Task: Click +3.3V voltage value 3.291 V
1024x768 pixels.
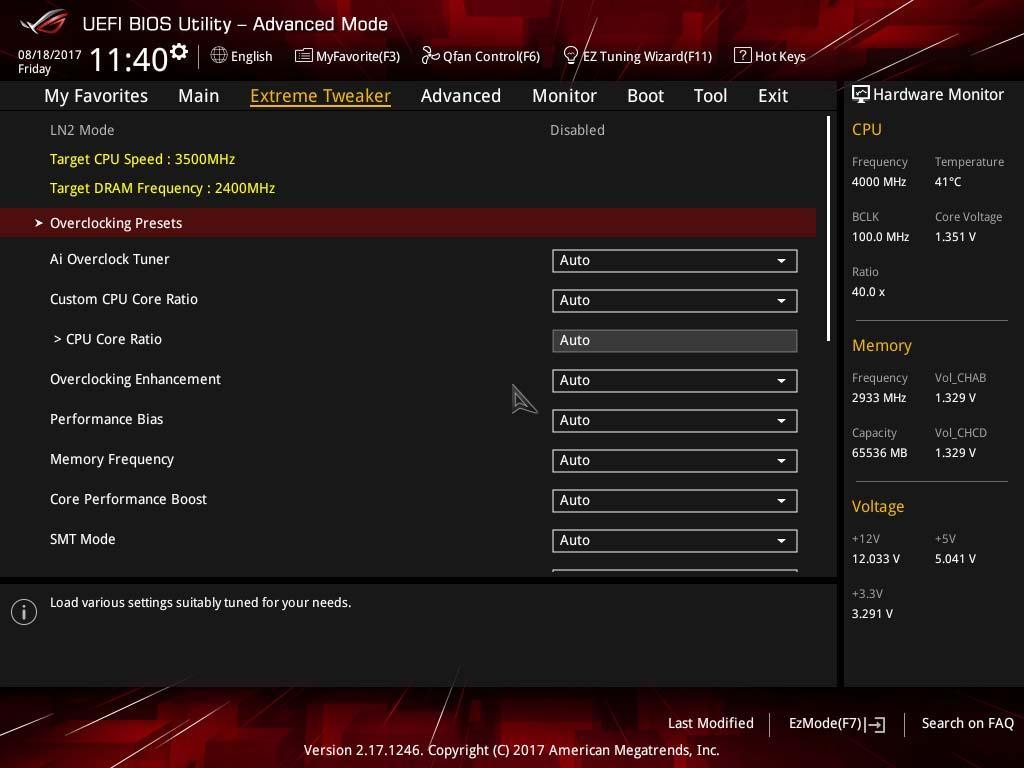Action: (872, 614)
